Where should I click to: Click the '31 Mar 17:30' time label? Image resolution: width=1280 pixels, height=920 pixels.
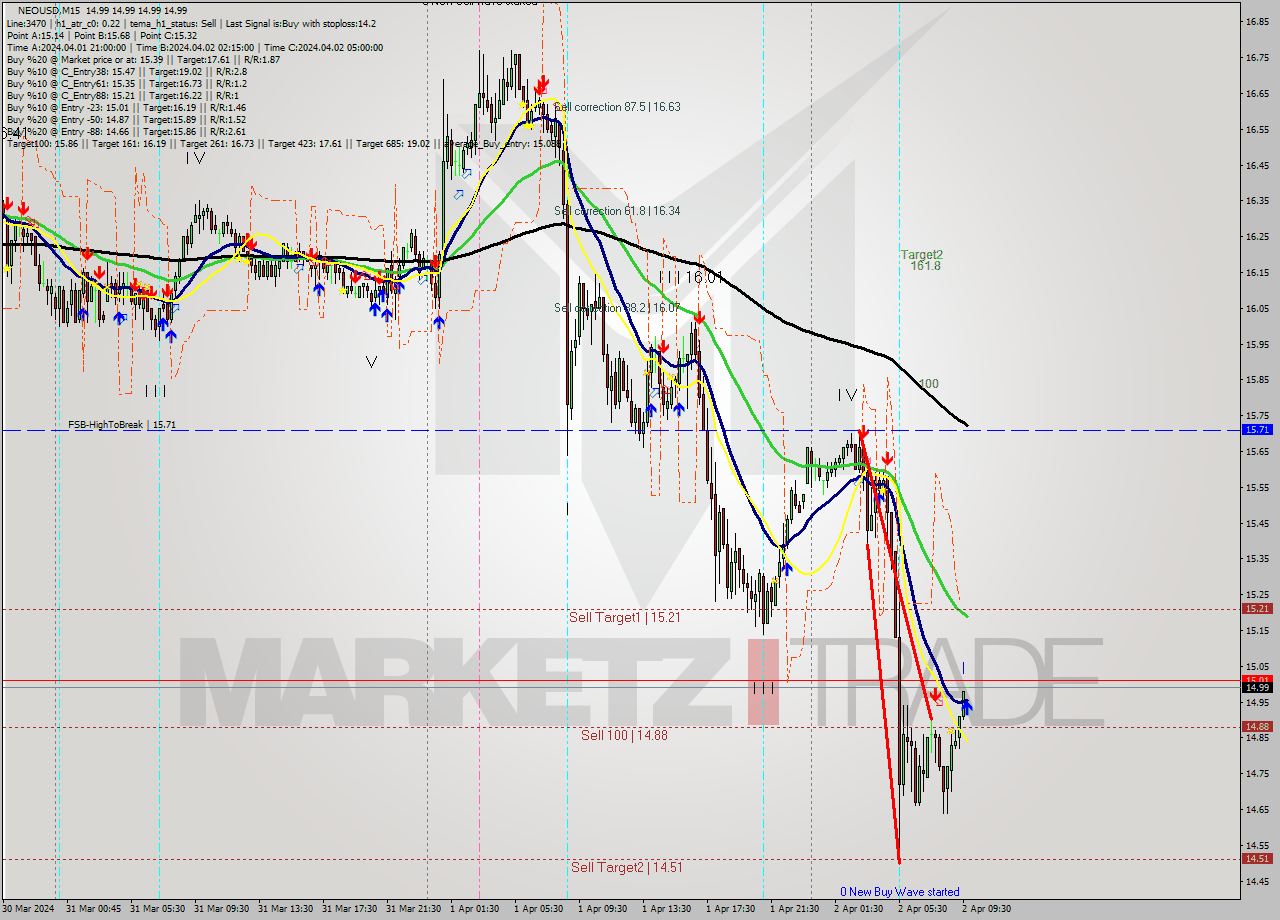(x=349, y=909)
